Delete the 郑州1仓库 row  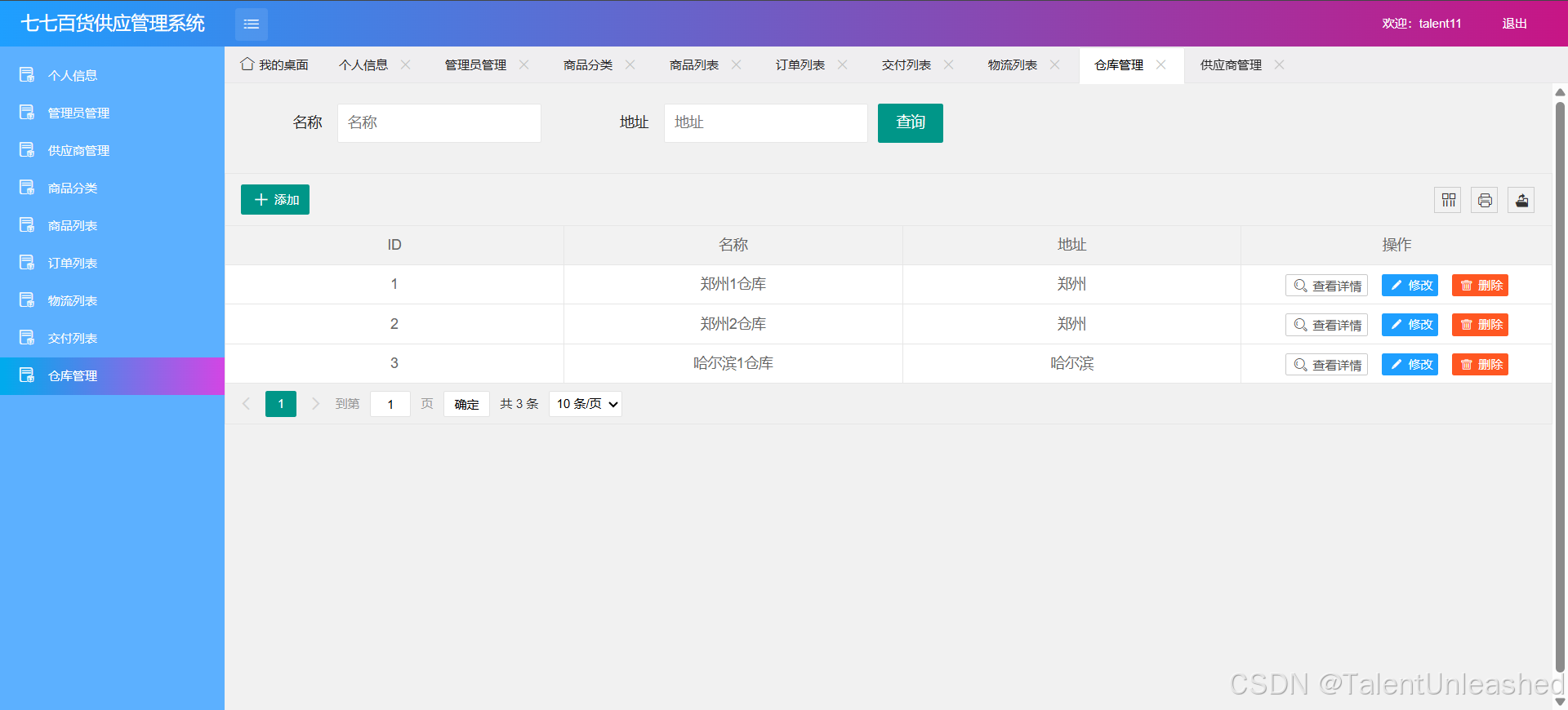(x=1480, y=286)
